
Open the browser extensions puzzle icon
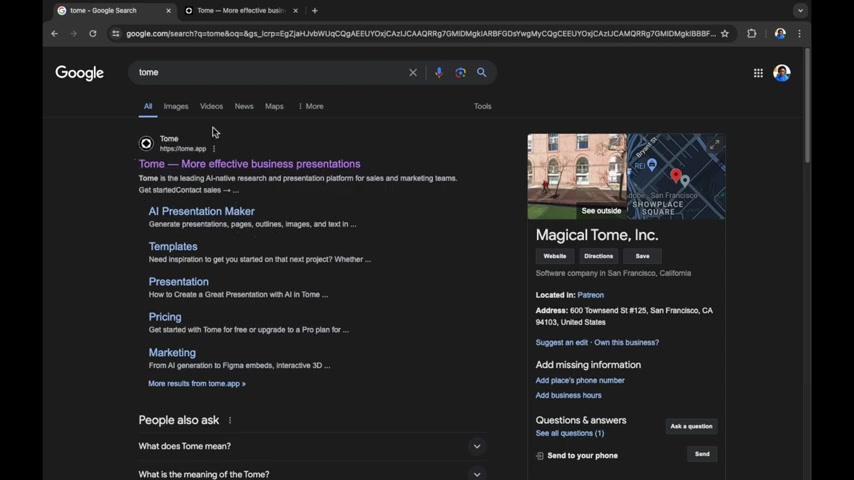point(752,34)
